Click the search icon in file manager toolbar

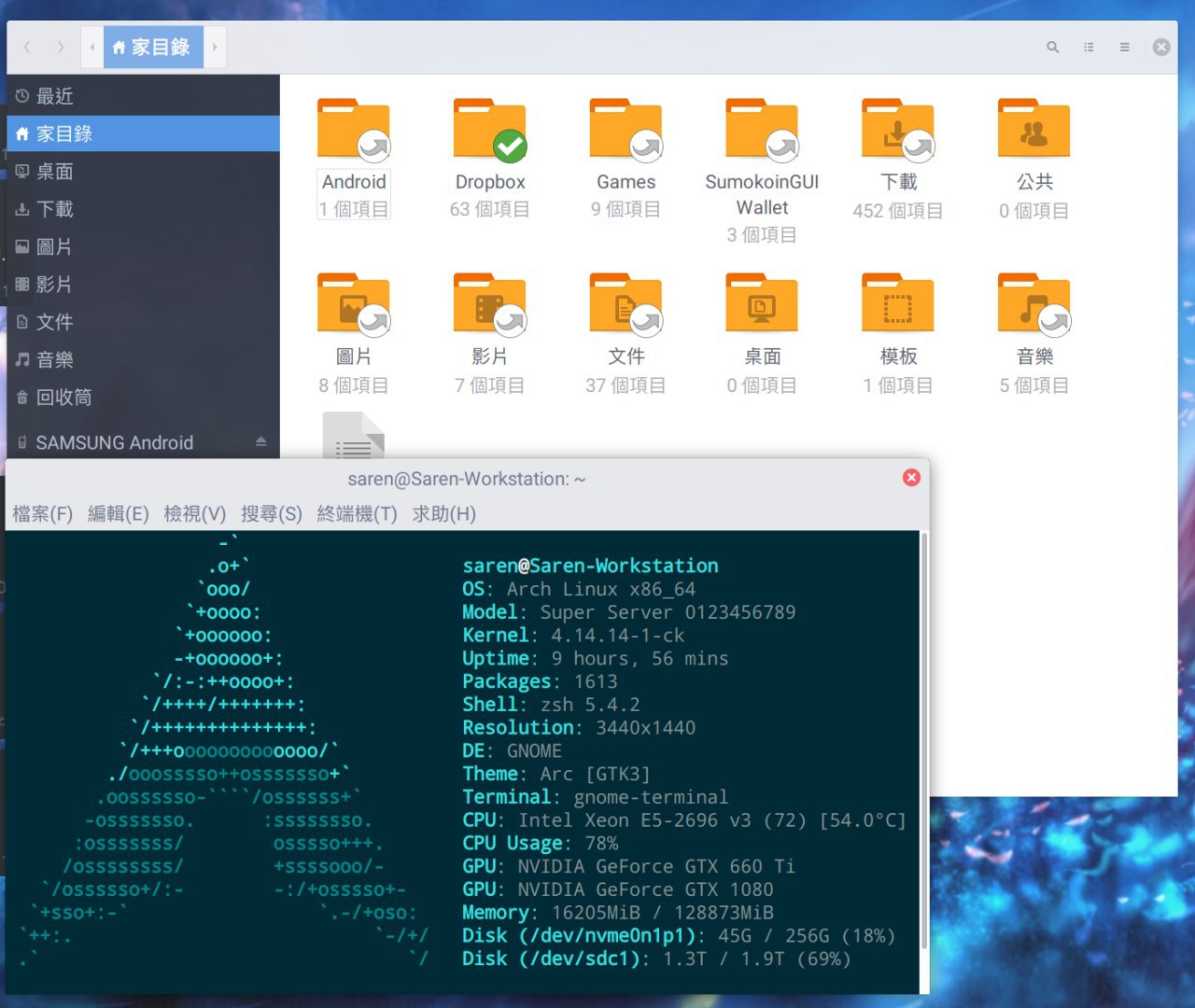[1052, 47]
